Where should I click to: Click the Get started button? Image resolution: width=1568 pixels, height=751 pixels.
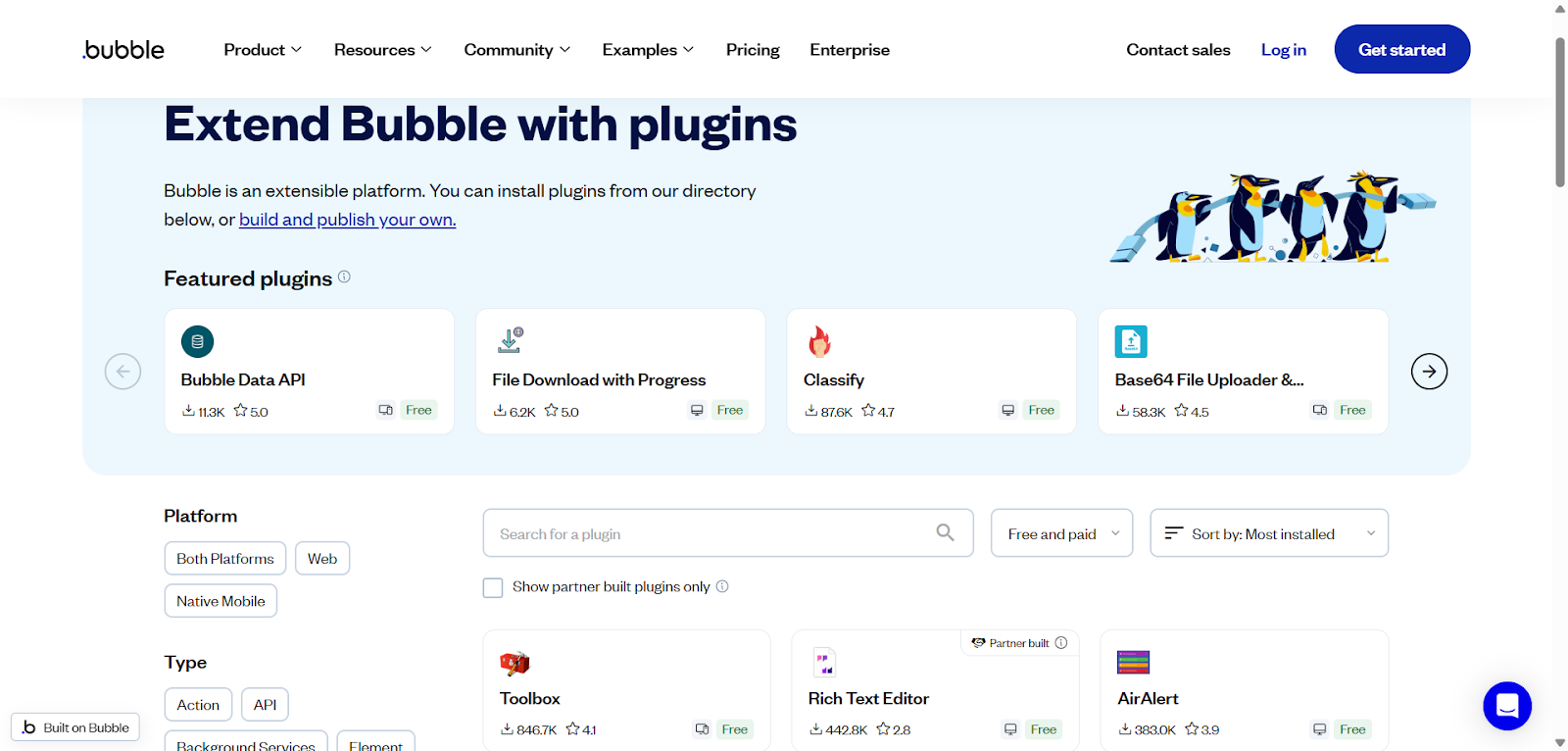(x=1402, y=49)
